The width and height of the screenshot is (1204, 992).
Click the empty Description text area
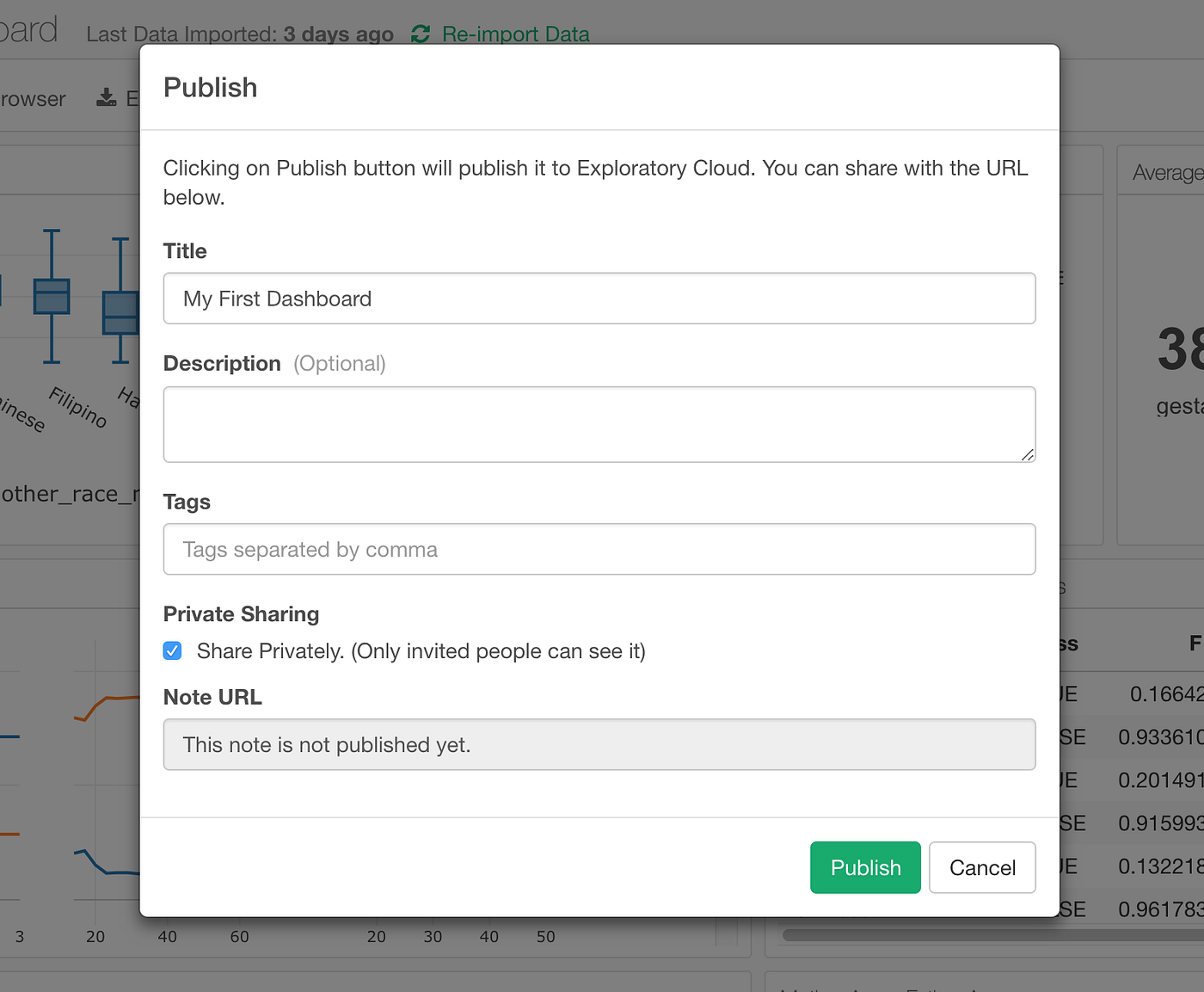coord(599,424)
